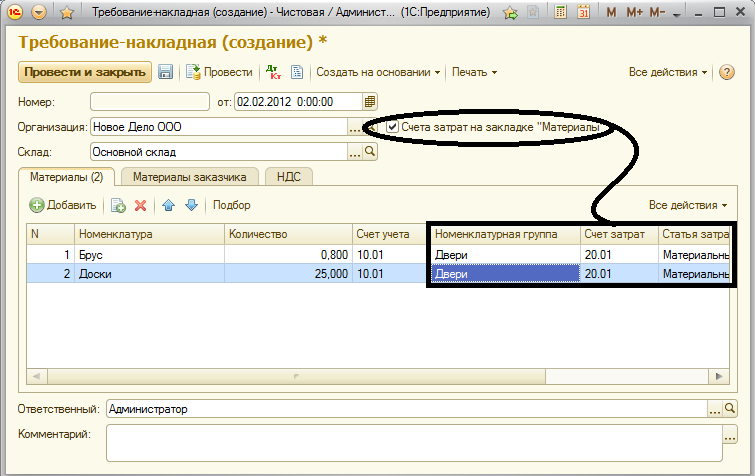Image resolution: width=755 pixels, height=476 pixels.
Task: Click horizontal scrollbar right arrow
Action: (719, 376)
